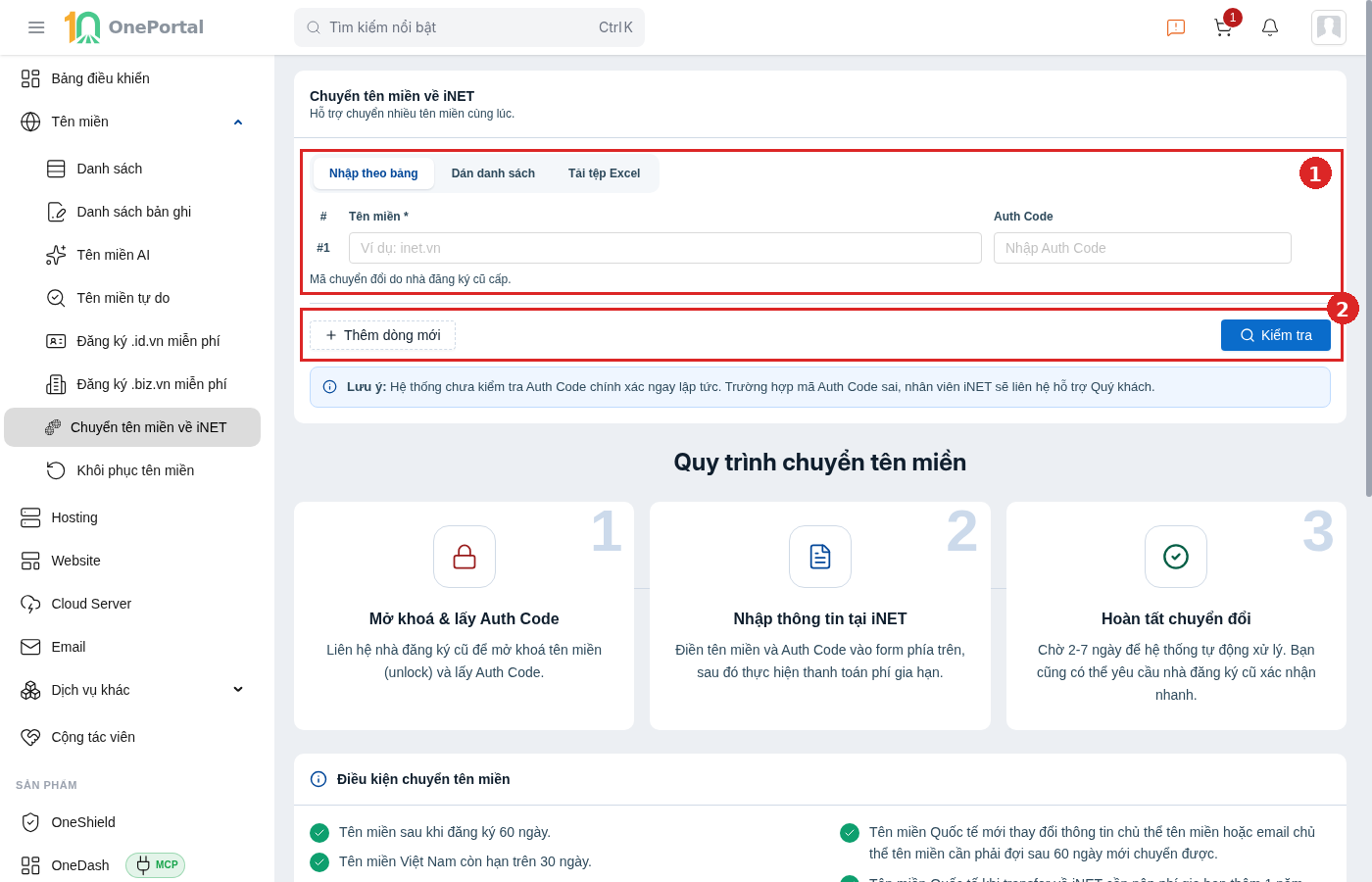
Task: Click the OneDash grid icon
Action: coord(30,865)
